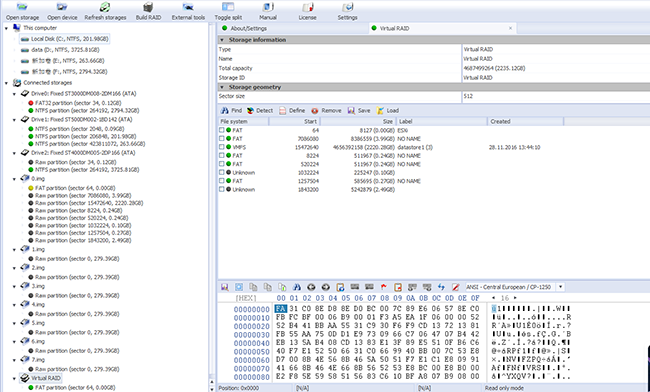Click Detect in partition toolbar
The image size is (650, 392).
(x=260, y=111)
